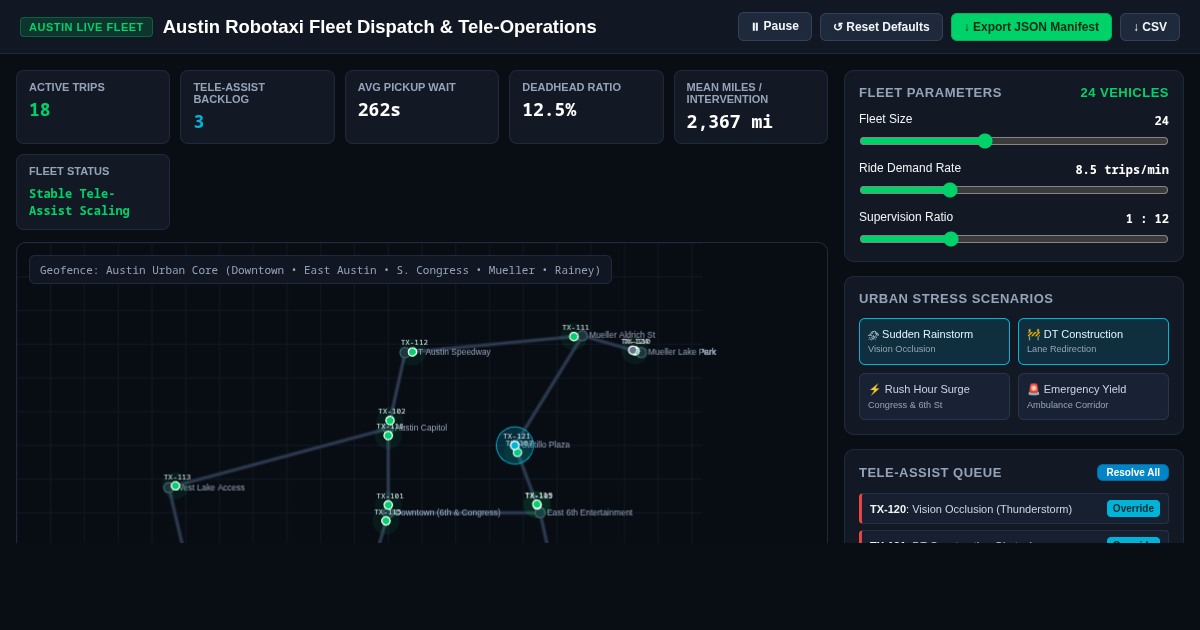Click Deadhead Ratio value 12.5%
Screen dimensions: 1200x630
pos(549,110)
